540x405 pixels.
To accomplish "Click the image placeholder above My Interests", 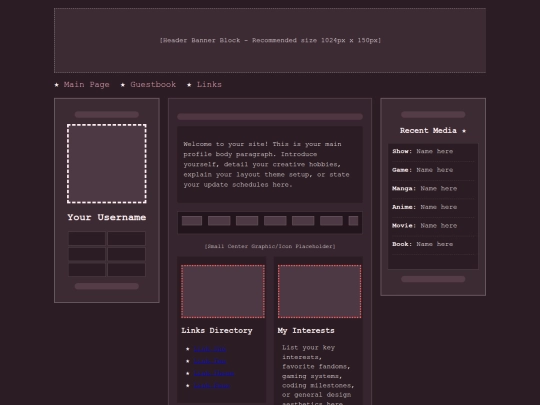I will (x=320, y=291).
